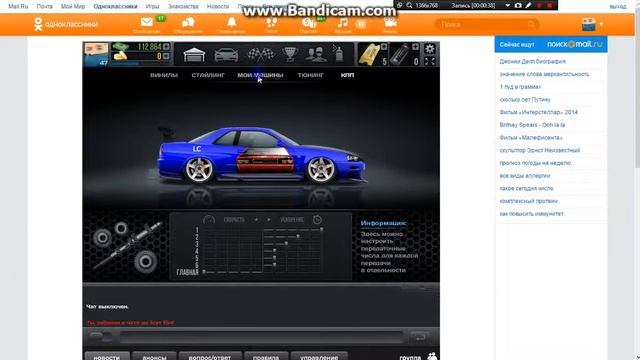Open Odnoklassniki music note icon
This screenshot has width=640, height=360.
(x=342, y=22)
